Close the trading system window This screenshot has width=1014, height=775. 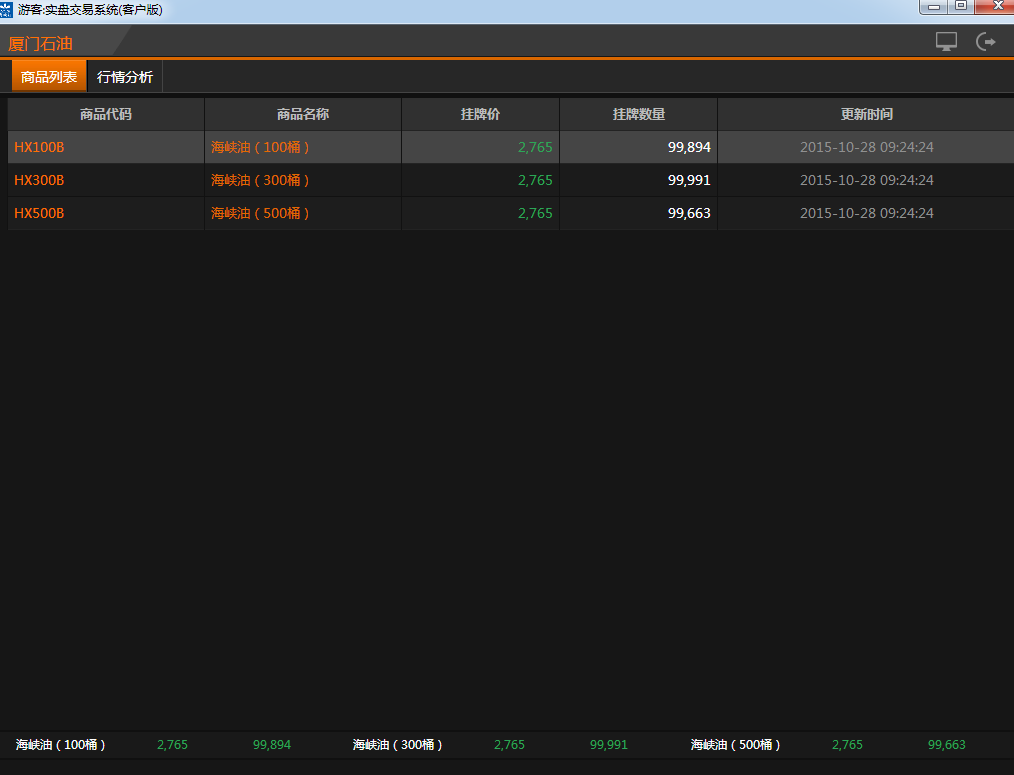click(x=995, y=7)
